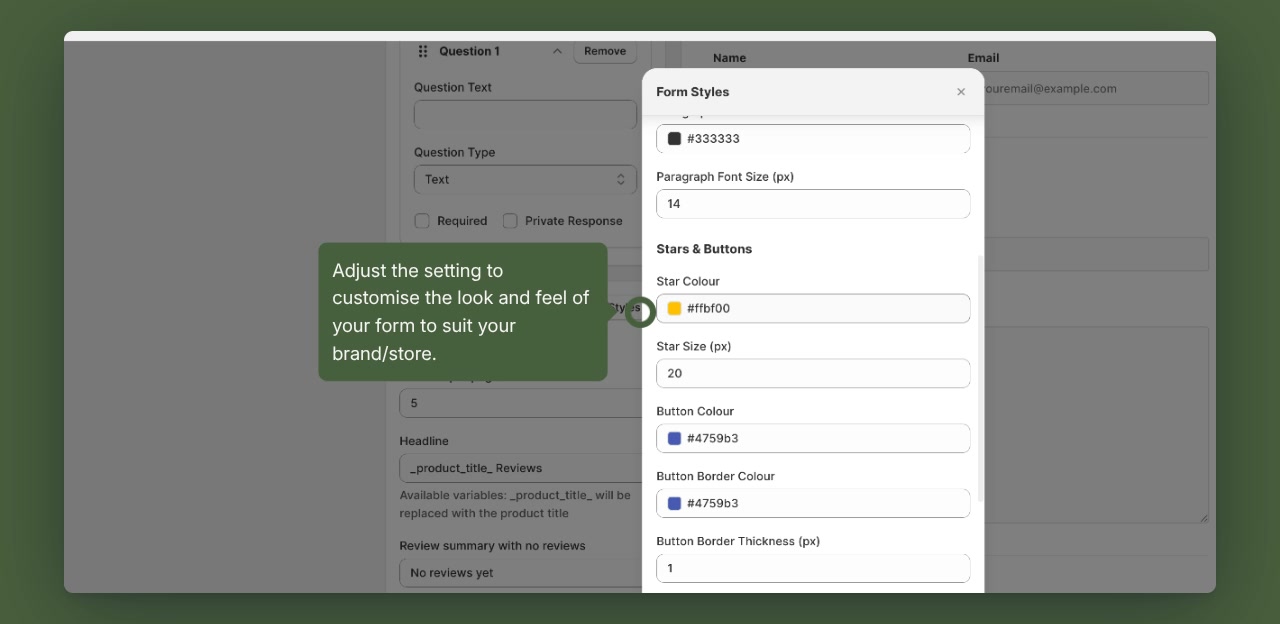
Task: Edit the Headline field with _product_title_ Reviews
Action: (520, 468)
